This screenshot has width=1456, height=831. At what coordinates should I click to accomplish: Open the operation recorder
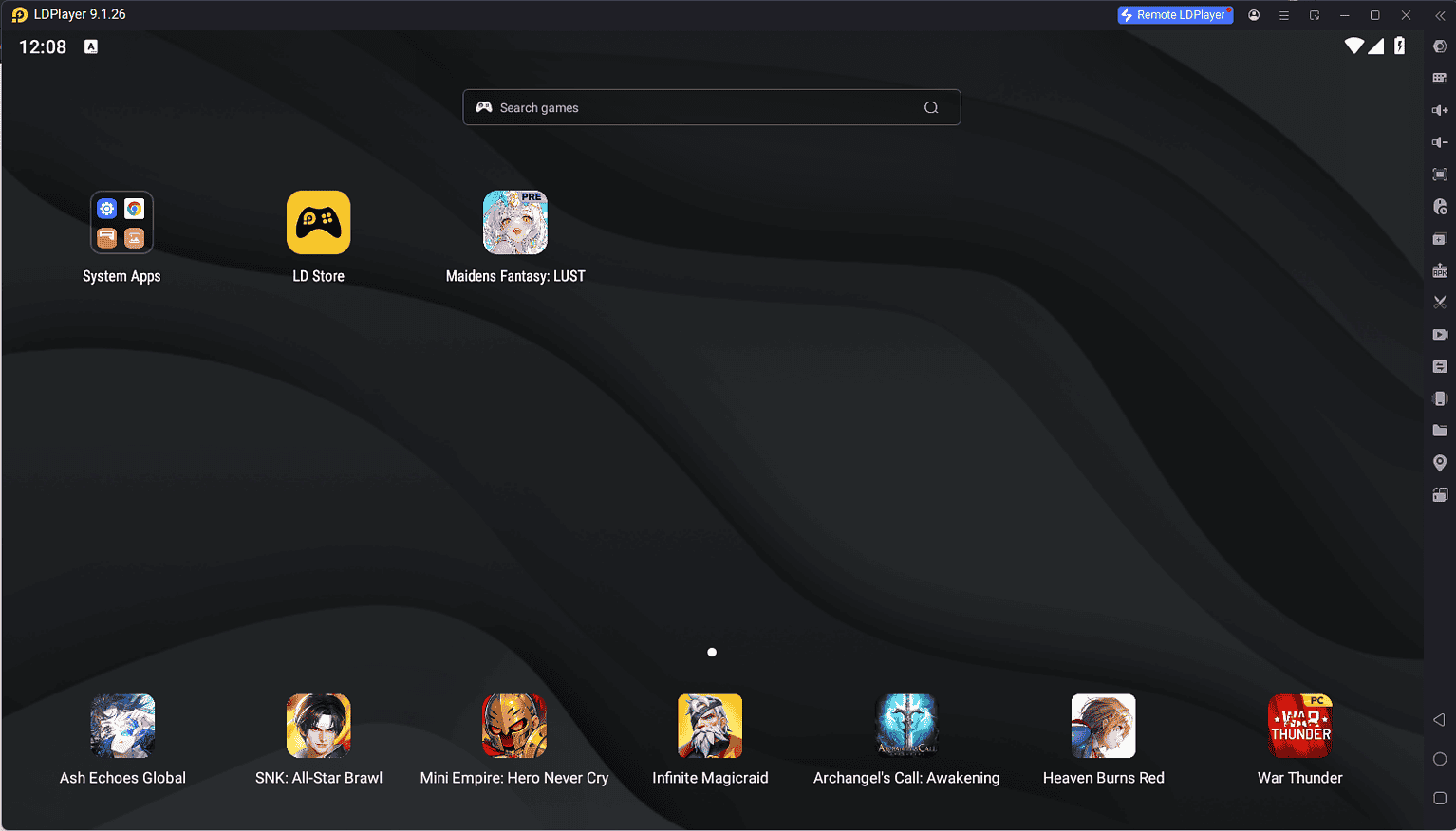pos(1440,207)
